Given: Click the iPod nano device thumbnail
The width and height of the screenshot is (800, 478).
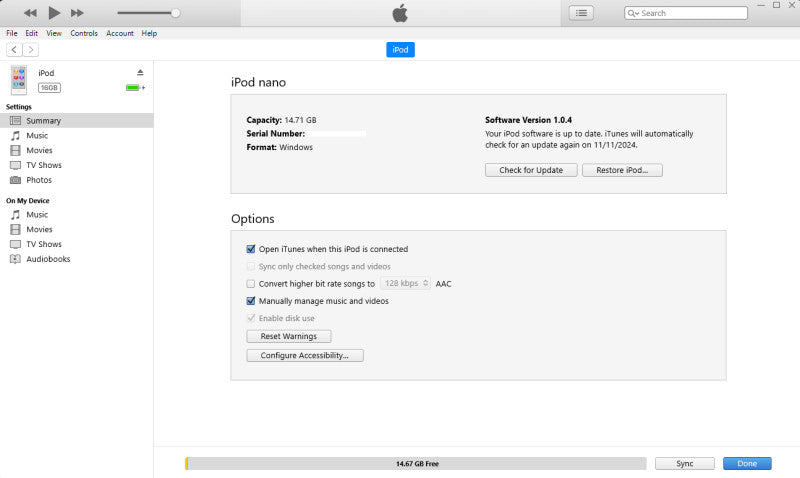Looking at the screenshot, I should point(19,80).
